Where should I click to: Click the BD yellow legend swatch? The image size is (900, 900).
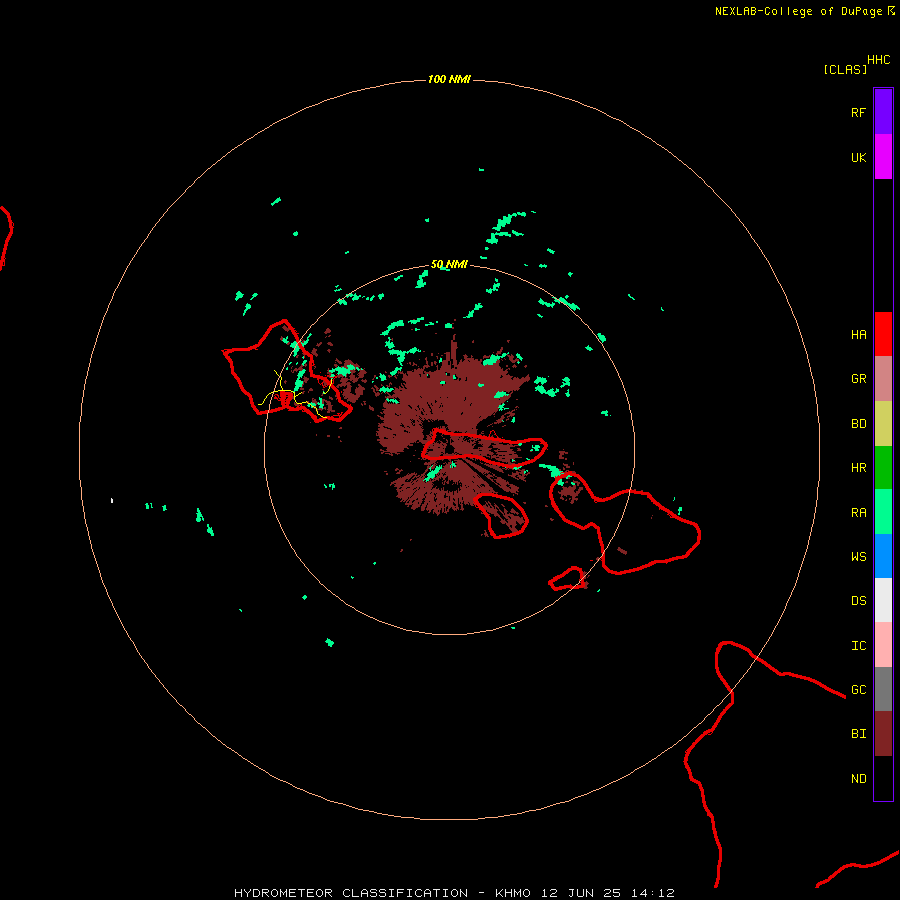[883, 423]
